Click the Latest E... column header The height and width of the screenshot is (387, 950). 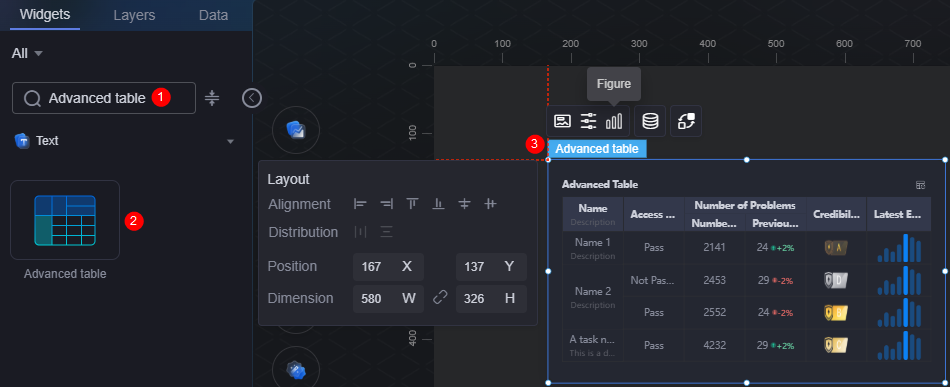click(x=899, y=214)
